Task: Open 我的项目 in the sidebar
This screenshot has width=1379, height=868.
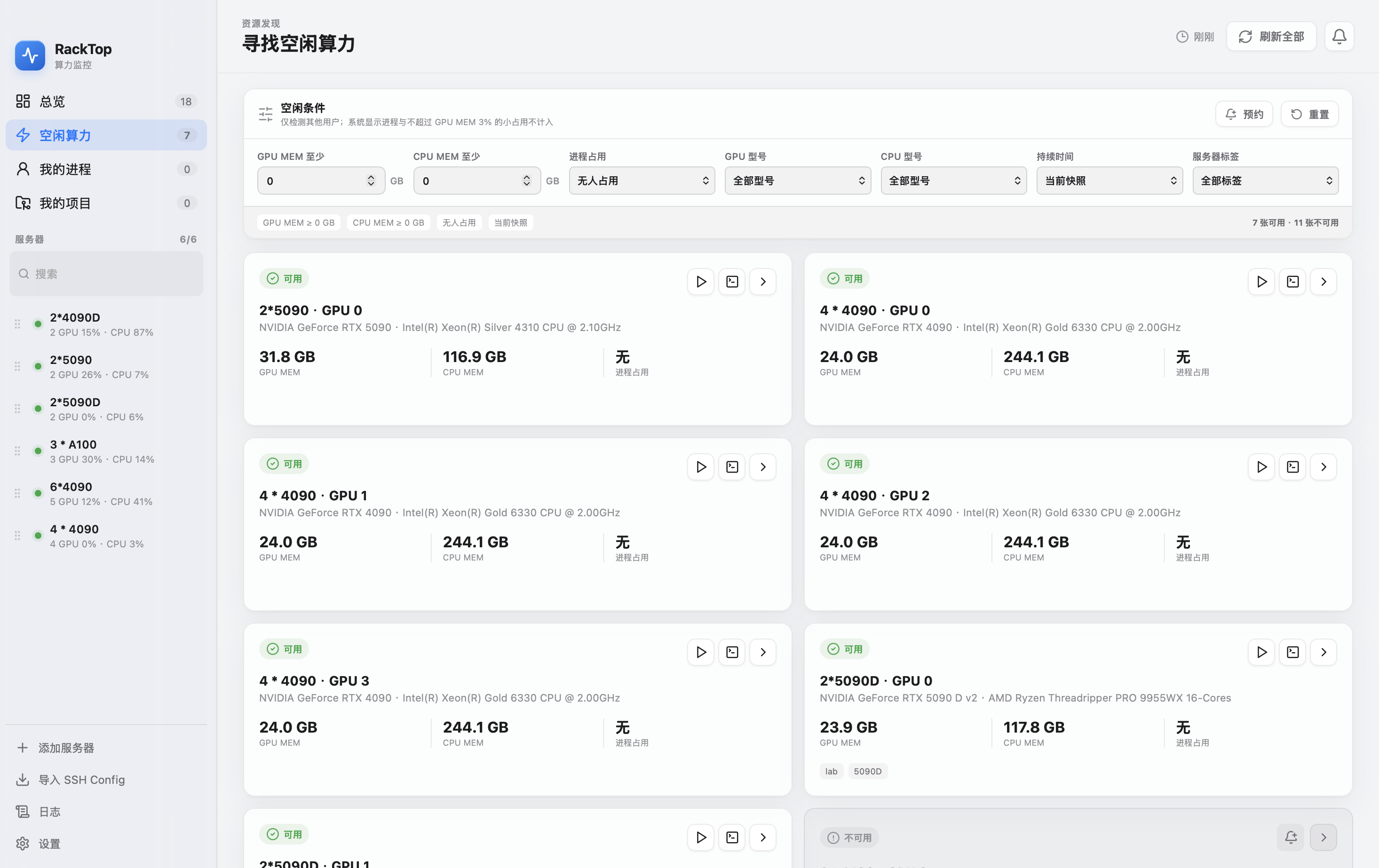Action: [106, 203]
